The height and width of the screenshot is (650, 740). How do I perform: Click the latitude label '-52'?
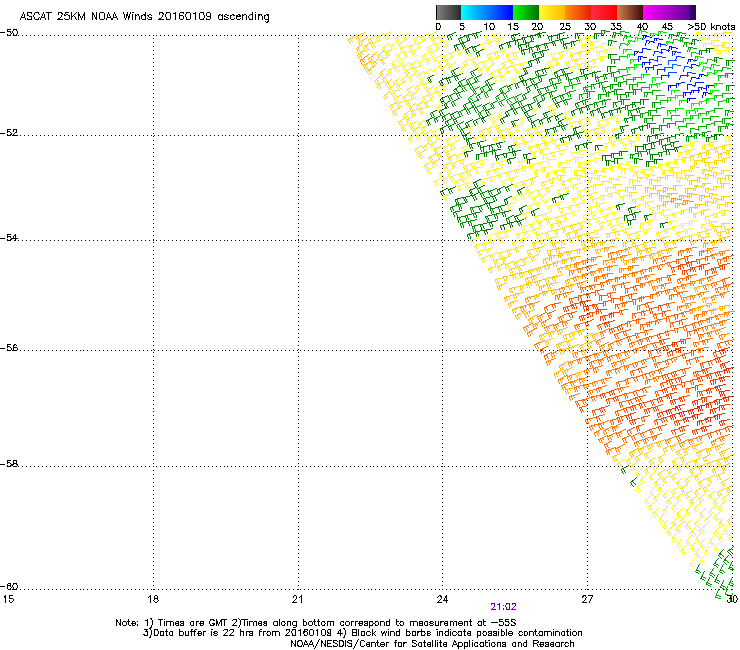[9, 133]
